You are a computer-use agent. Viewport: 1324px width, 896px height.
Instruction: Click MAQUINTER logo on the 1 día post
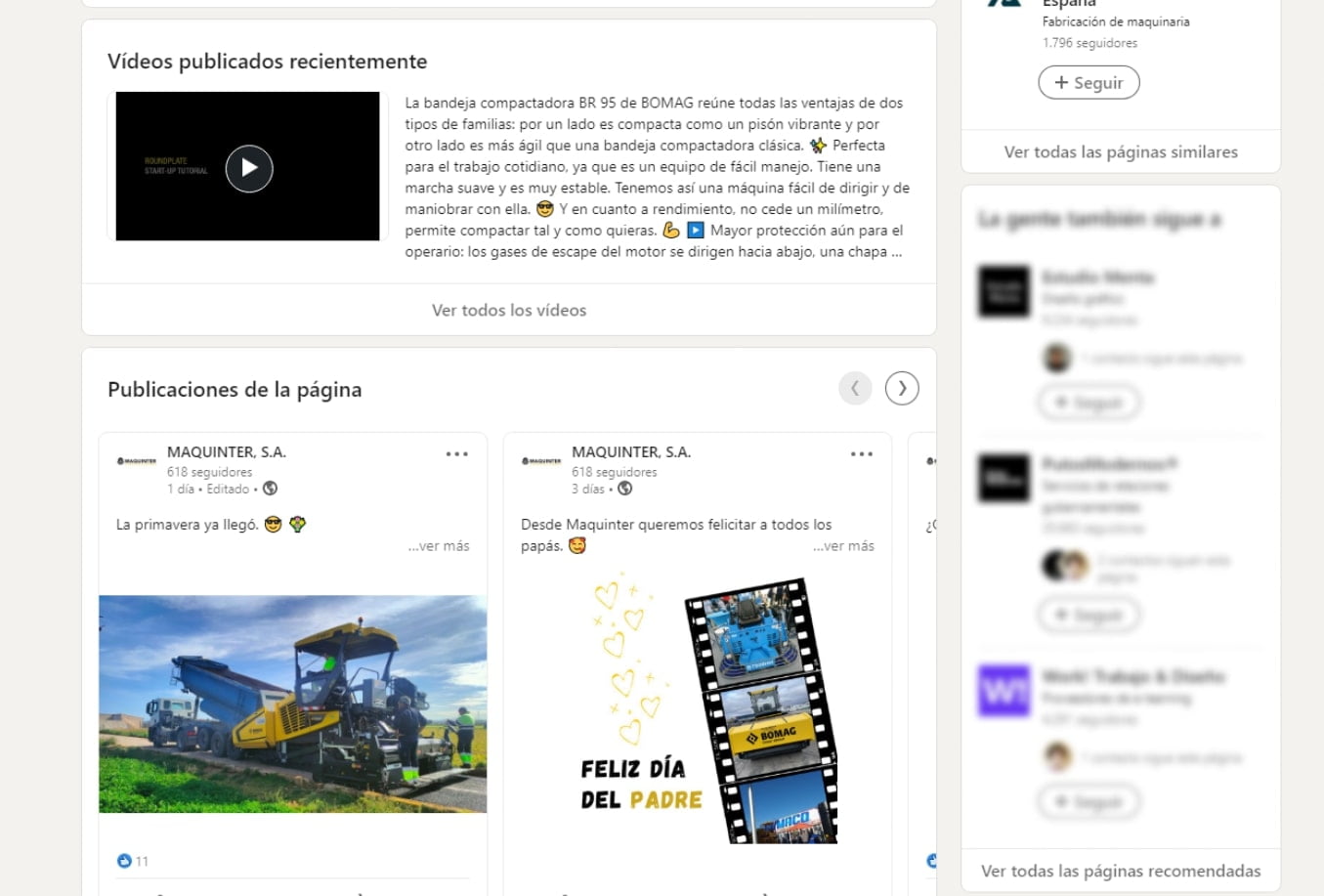[x=136, y=461]
